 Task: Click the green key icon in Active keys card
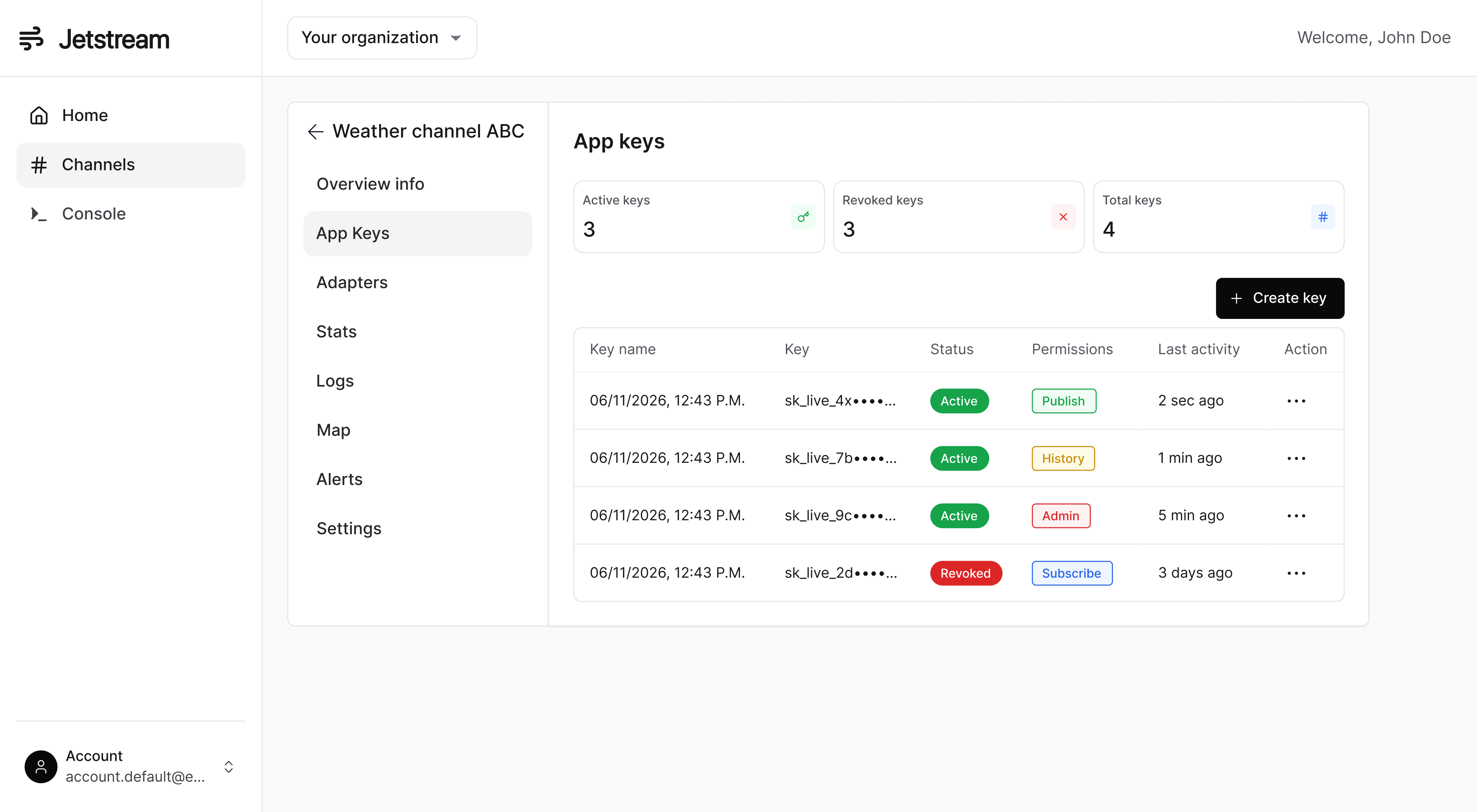(x=803, y=217)
